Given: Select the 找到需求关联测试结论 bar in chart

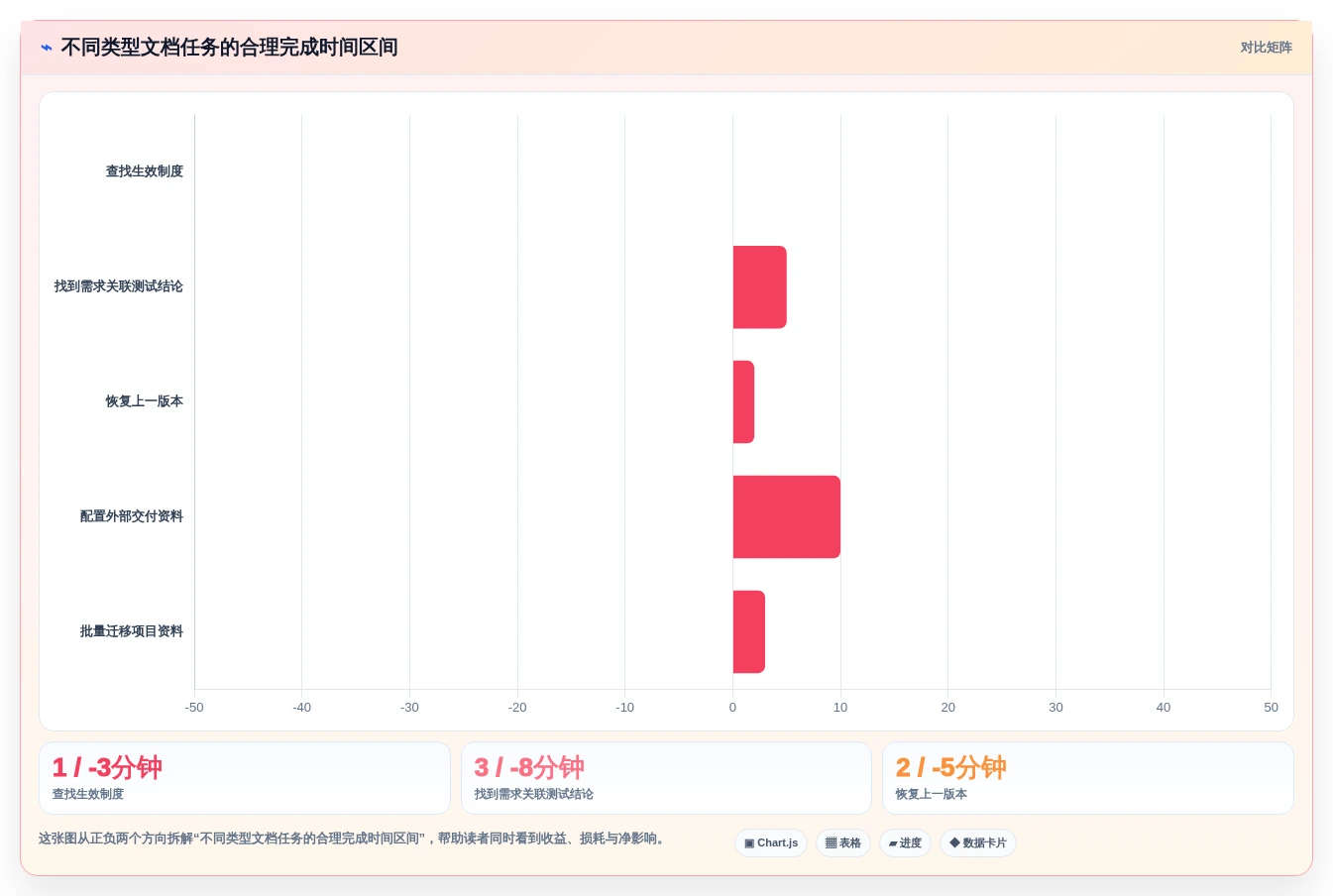Looking at the screenshot, I should pos(759,287).
